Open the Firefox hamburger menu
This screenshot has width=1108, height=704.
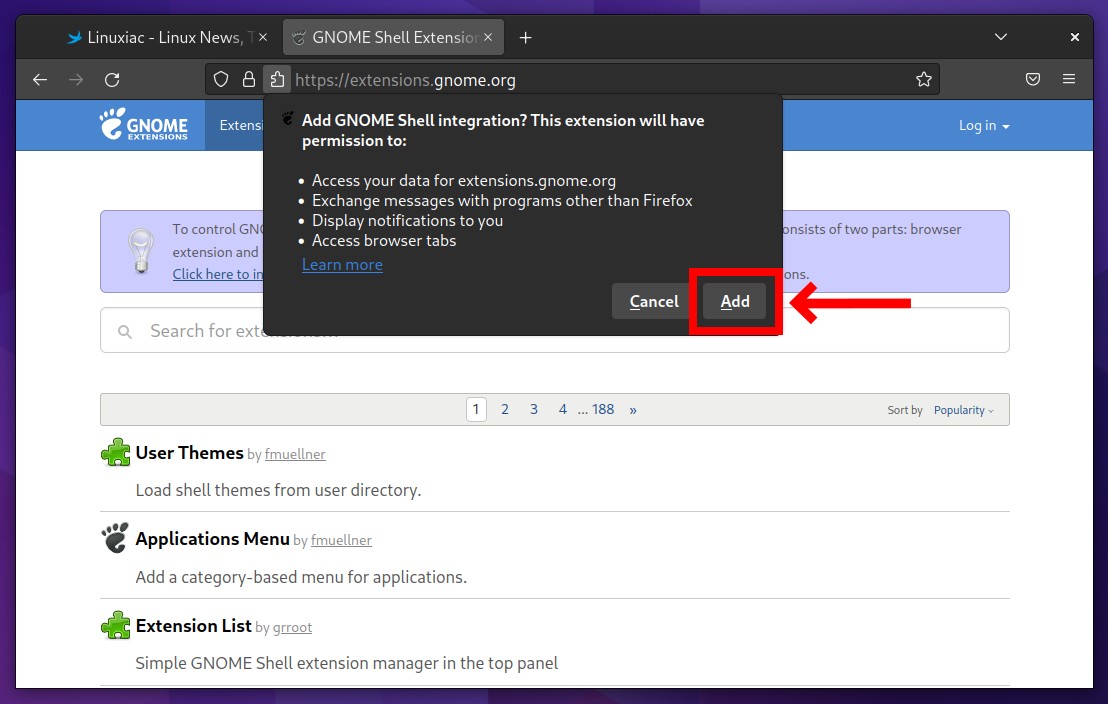1069,79
